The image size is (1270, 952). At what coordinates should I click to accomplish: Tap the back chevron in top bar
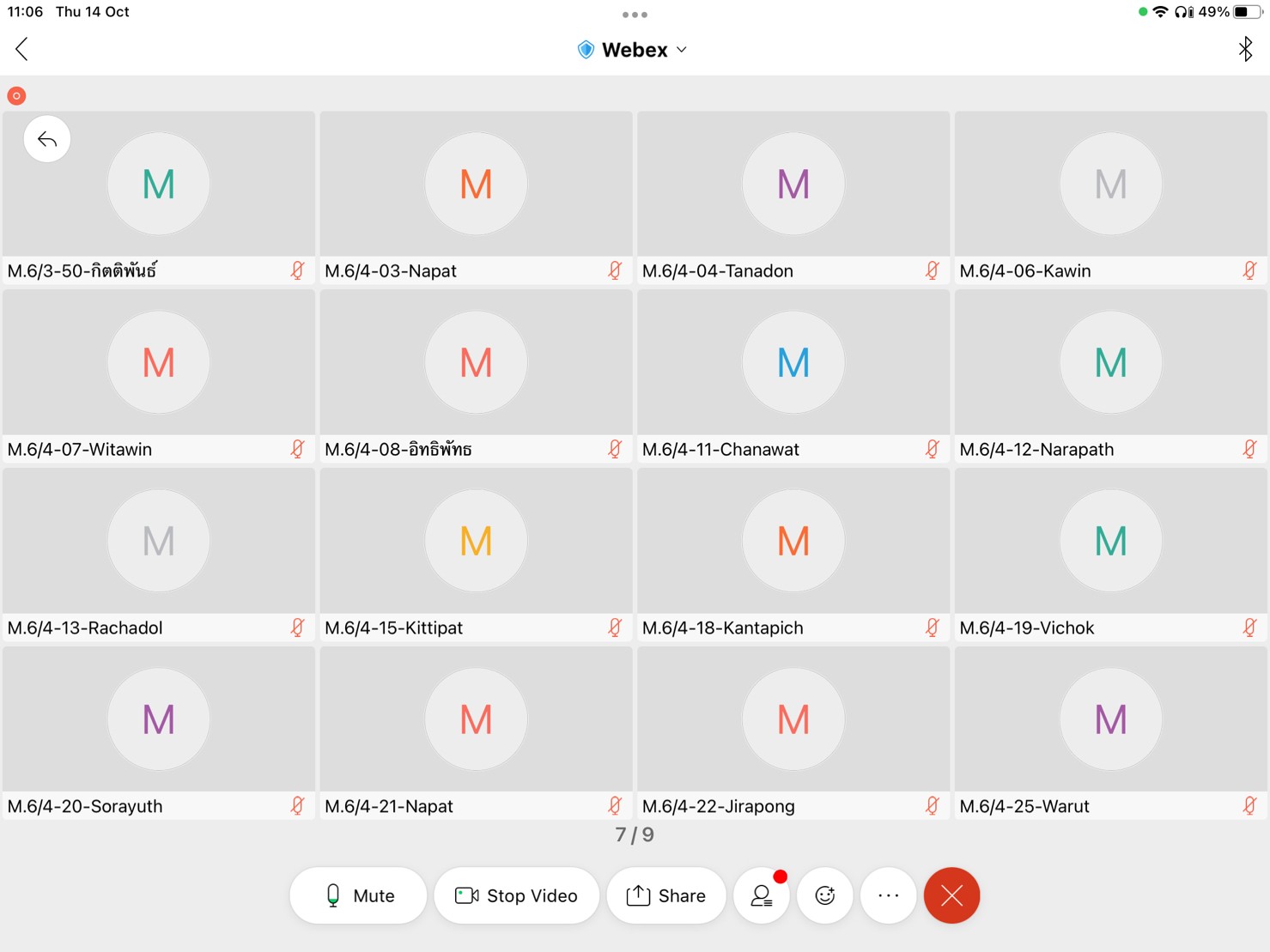pos(22,49)
